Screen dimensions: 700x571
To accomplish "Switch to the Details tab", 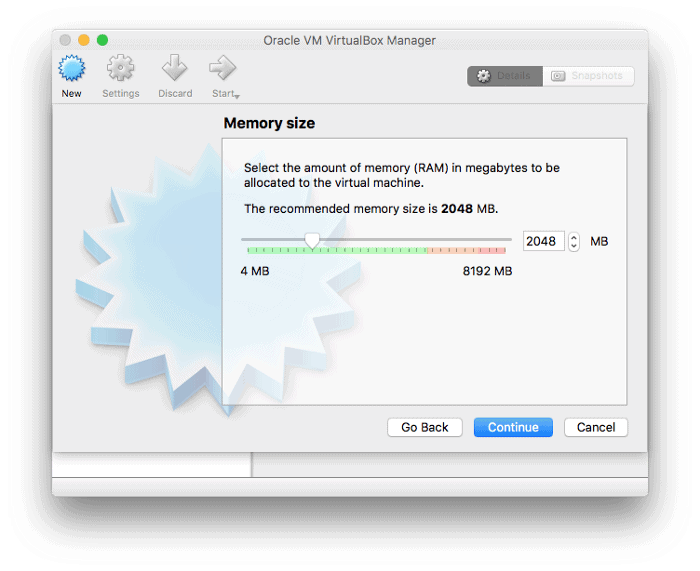I will [x=505, y=76].
